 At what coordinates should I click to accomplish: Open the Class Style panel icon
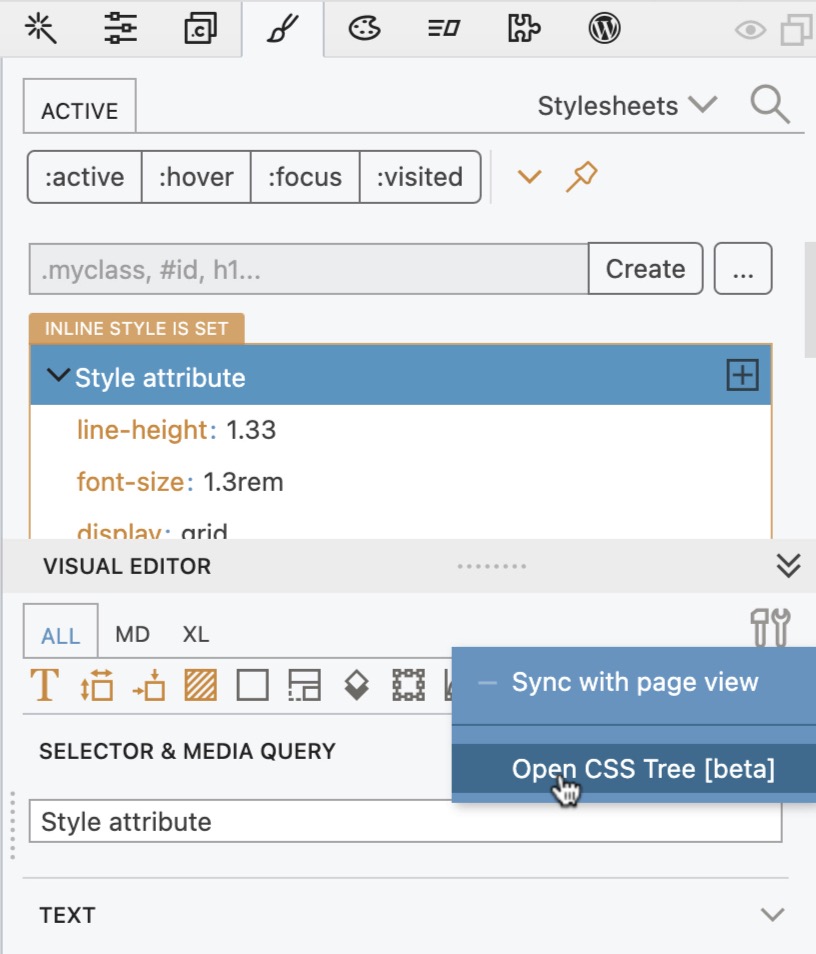[200, 29]
